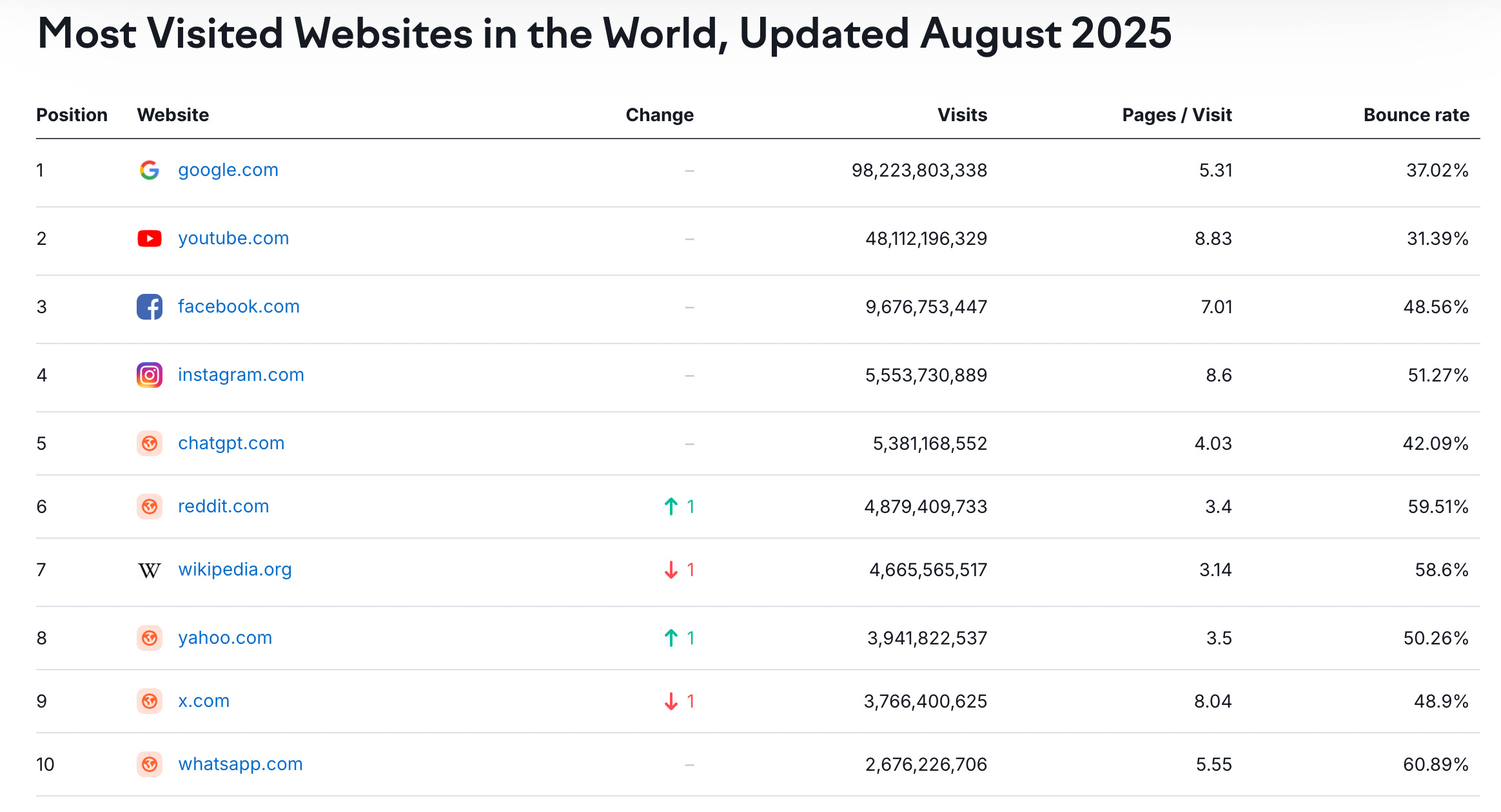Click the globe icon next to reddit.com
This screenshot has width=1501, height=812.
tap(149, 507)
